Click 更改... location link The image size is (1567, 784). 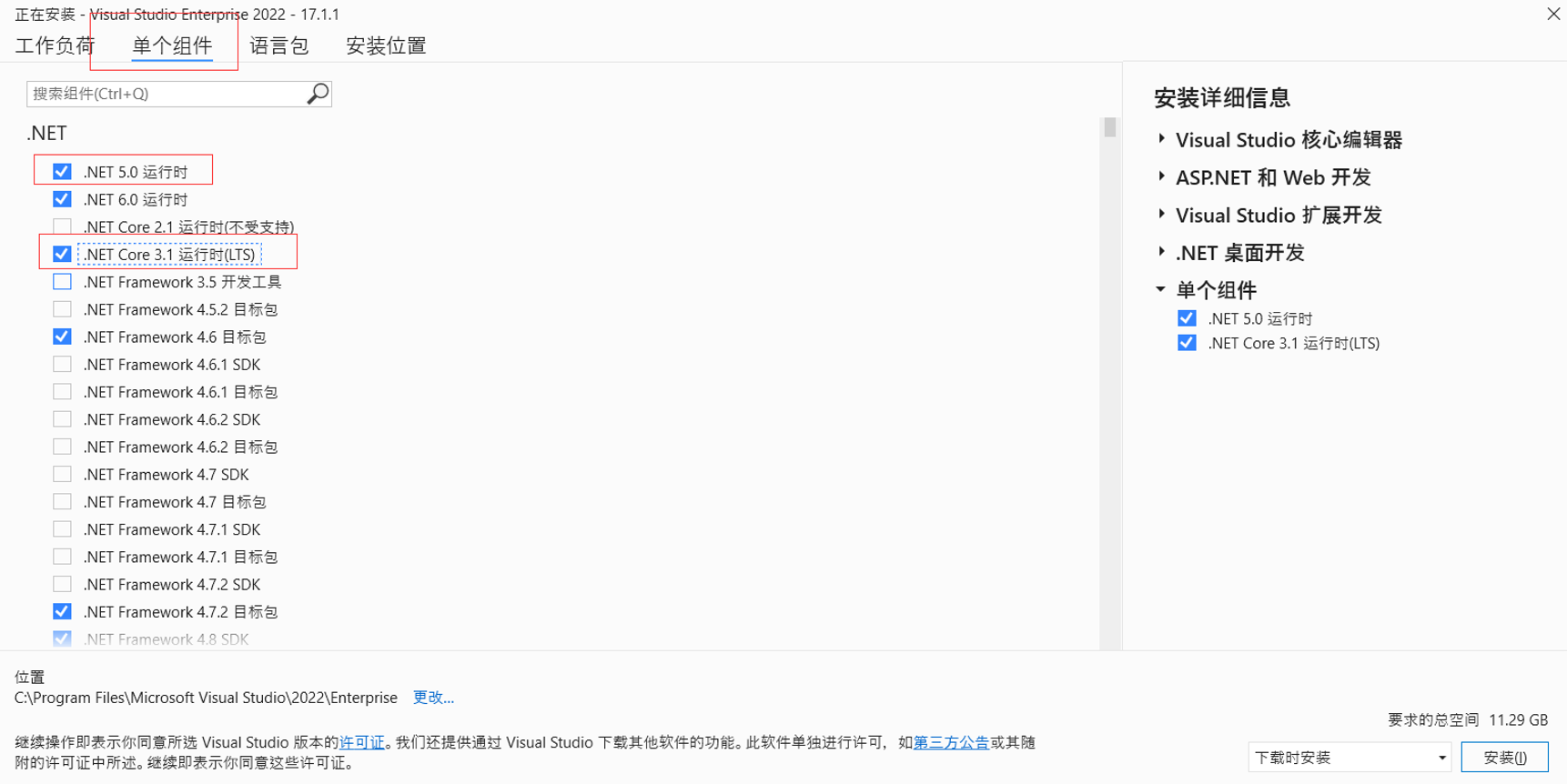(x=433, y=698)
